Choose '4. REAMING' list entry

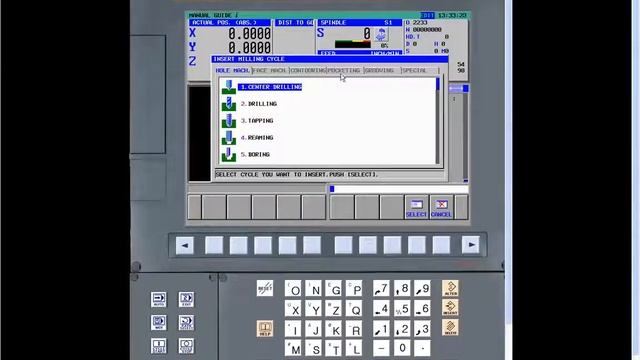coord(257,138)
